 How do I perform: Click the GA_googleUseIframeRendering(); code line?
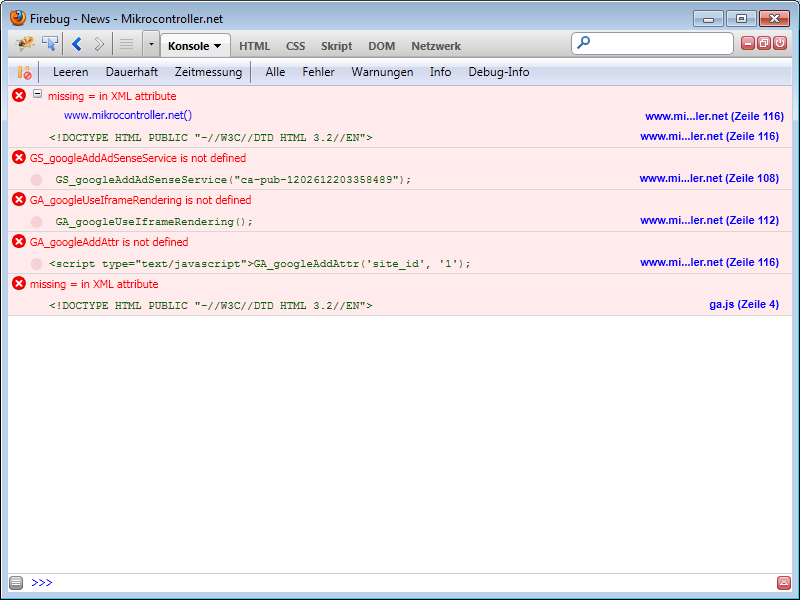(x=154, y=222)
